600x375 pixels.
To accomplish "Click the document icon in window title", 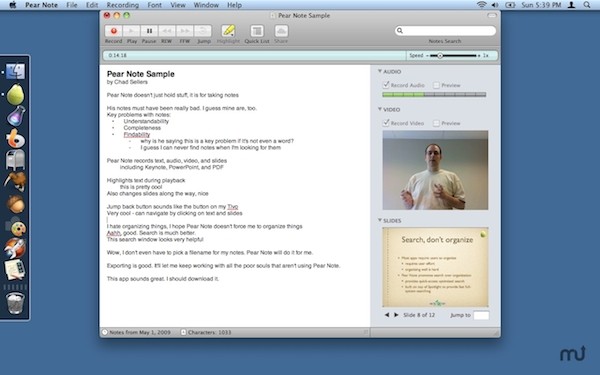I will pos(273,15).
